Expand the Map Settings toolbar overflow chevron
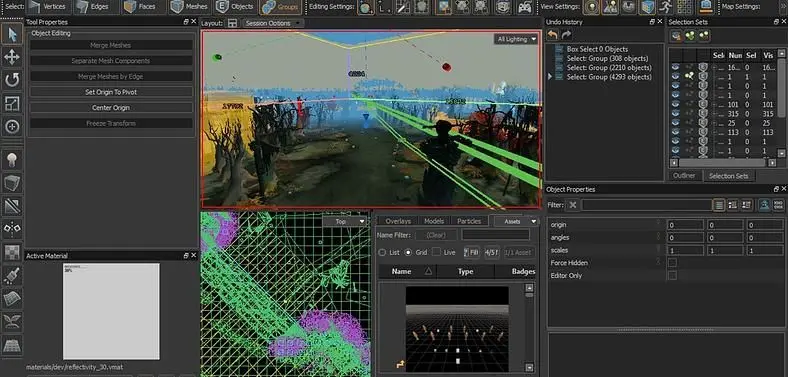788x377 pixels. (783, 7)
